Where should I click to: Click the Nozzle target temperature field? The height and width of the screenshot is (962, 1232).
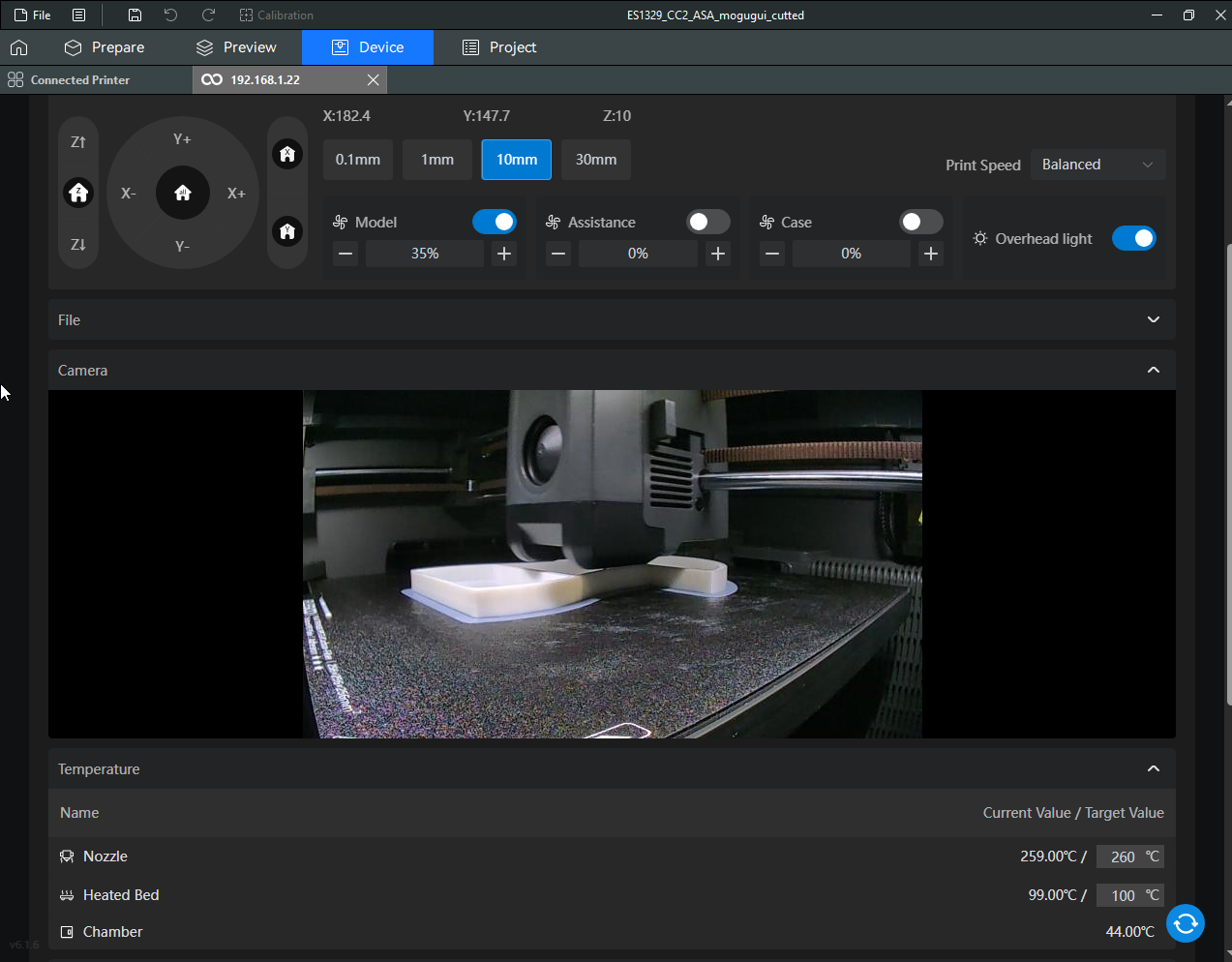(1123, 857)
